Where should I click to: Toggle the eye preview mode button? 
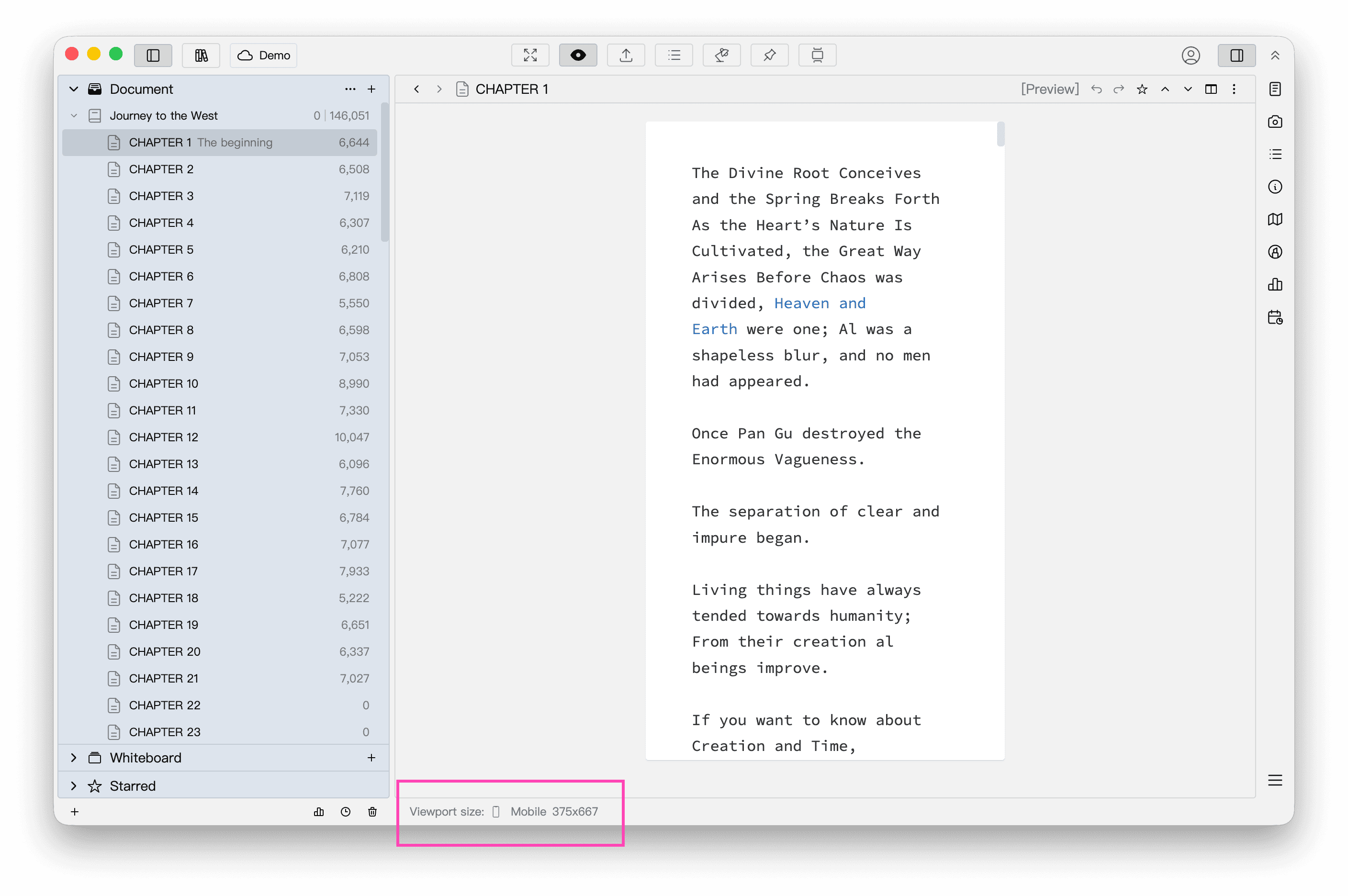pos(578,56)
